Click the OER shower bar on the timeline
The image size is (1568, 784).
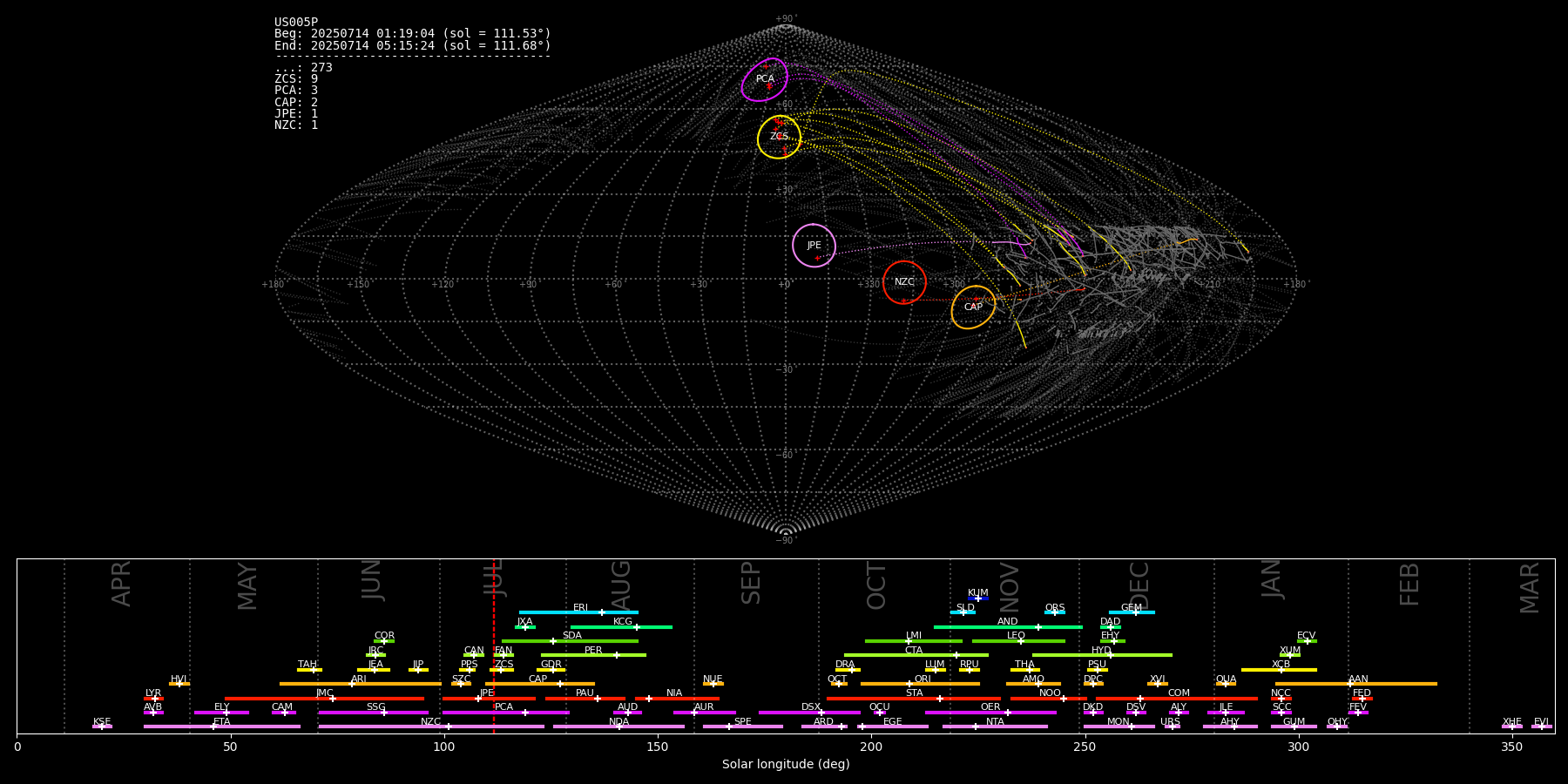tap(990, 713)
